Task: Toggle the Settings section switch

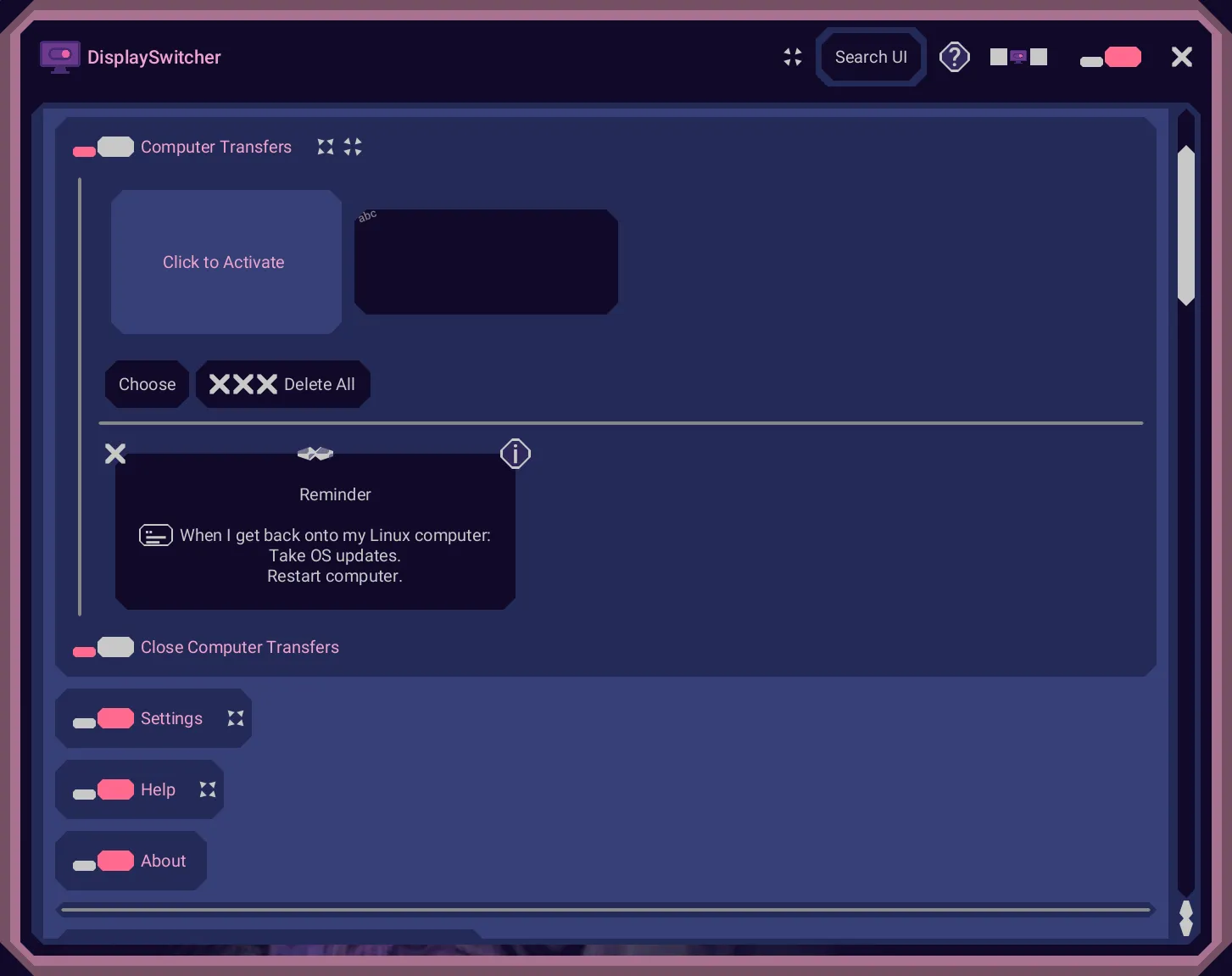Action: pyautogui.click(x=103, y=719)
